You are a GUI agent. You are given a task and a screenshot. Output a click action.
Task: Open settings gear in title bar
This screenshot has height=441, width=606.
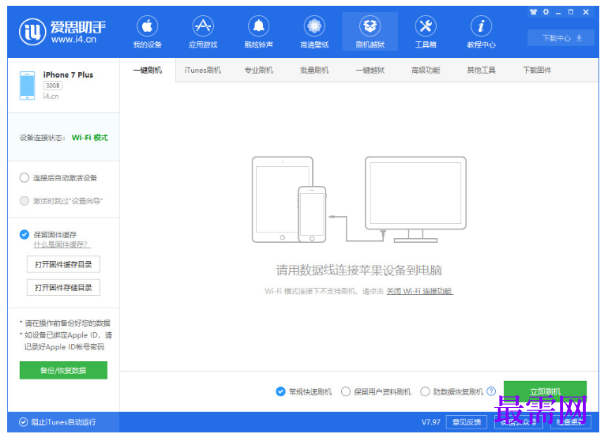546,12
